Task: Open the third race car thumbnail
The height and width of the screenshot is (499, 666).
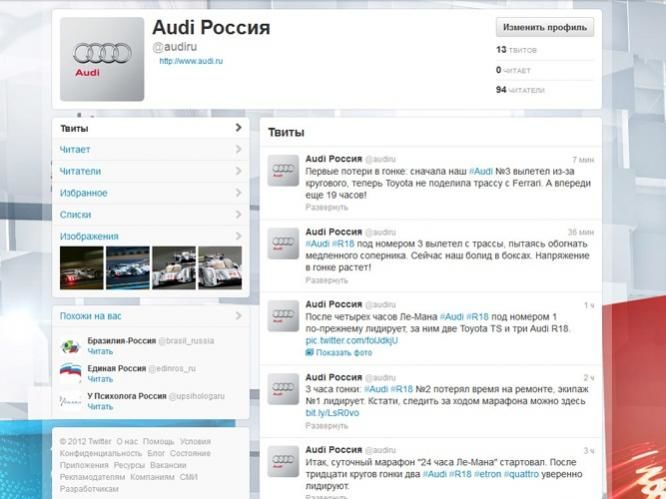Action: pos(174,268)
